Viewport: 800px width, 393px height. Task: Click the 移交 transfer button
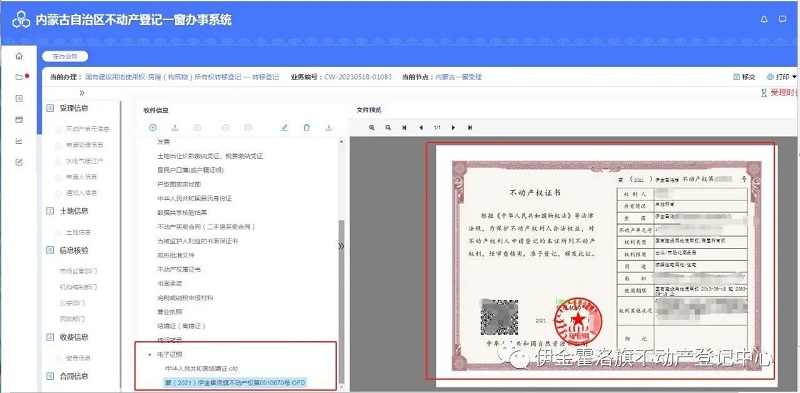coord(744,77)
